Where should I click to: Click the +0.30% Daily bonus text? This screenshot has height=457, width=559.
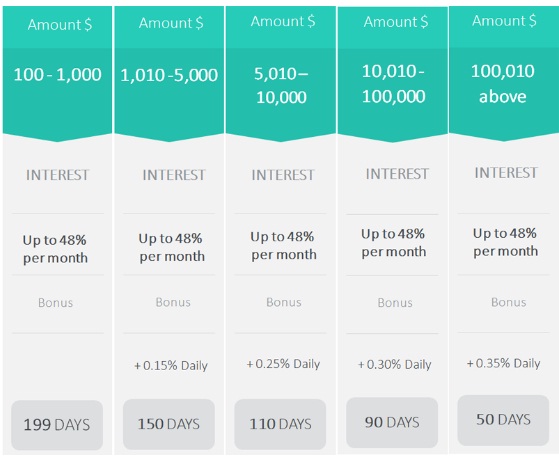[x=394, y=365]
